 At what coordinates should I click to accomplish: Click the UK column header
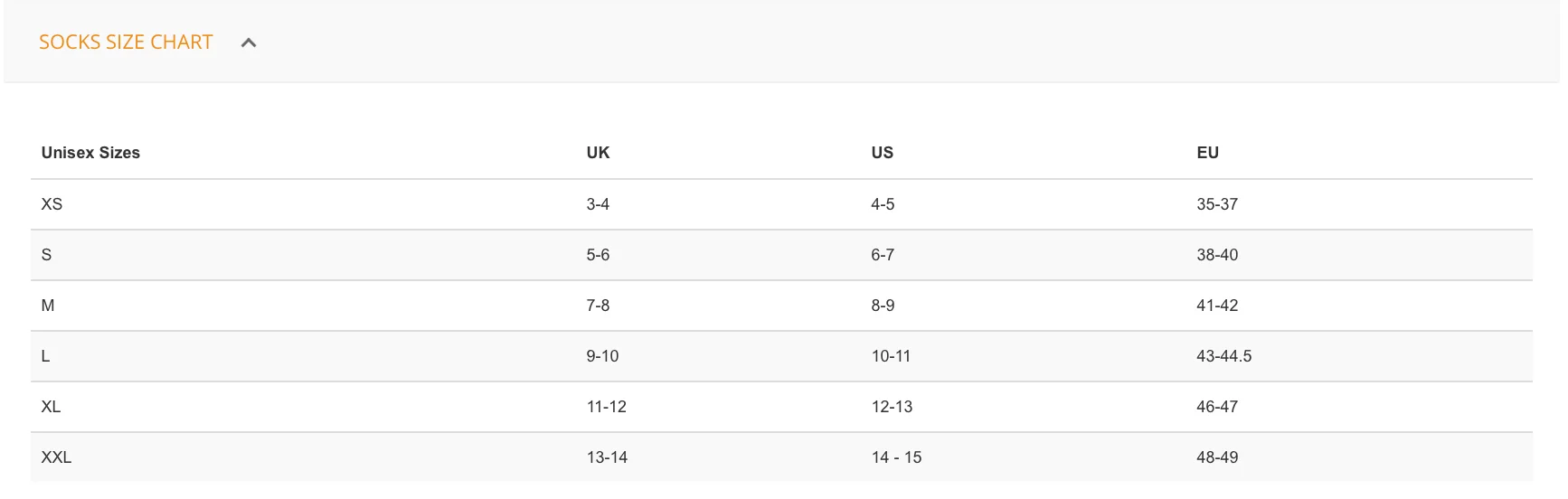[x=598, y=153]
